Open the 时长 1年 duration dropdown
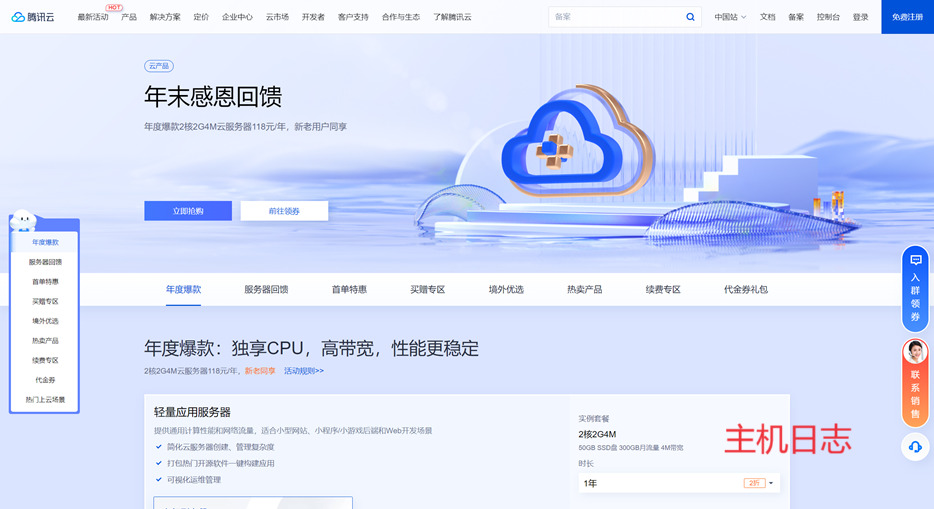This screenshot has width=934, height=509. (x=679, y=483)
